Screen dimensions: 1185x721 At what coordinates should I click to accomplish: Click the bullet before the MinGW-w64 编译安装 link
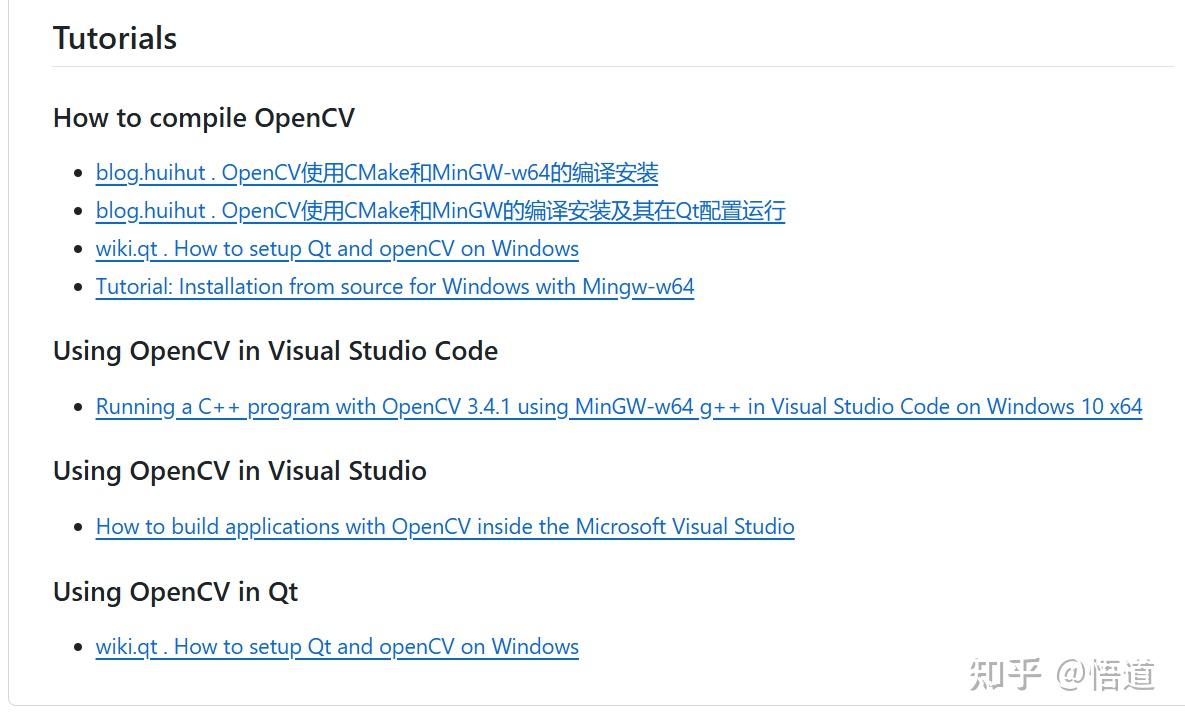pyautogui.click(x=78, y=174)
